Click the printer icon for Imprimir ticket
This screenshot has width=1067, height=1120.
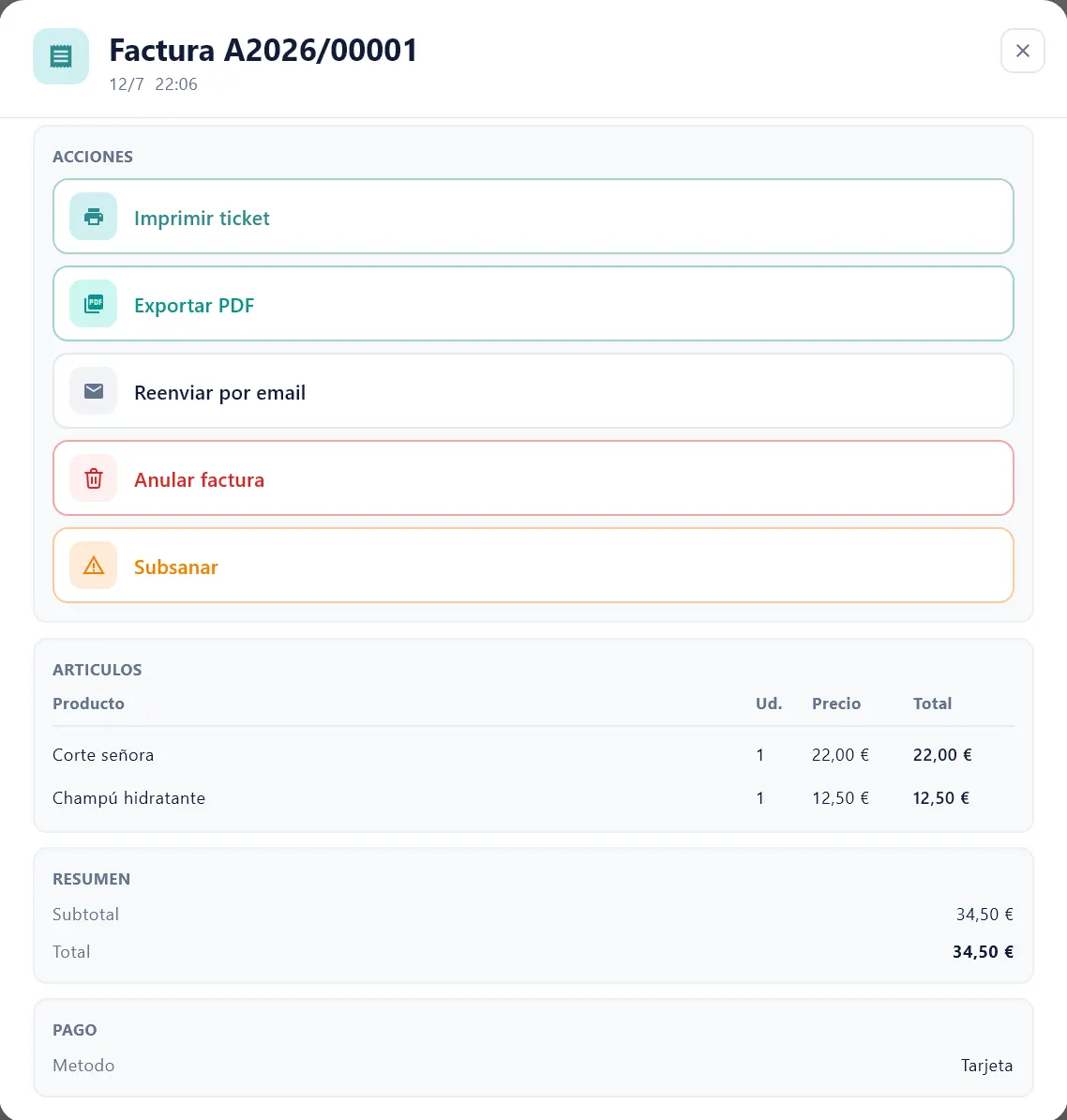[94, 217]
